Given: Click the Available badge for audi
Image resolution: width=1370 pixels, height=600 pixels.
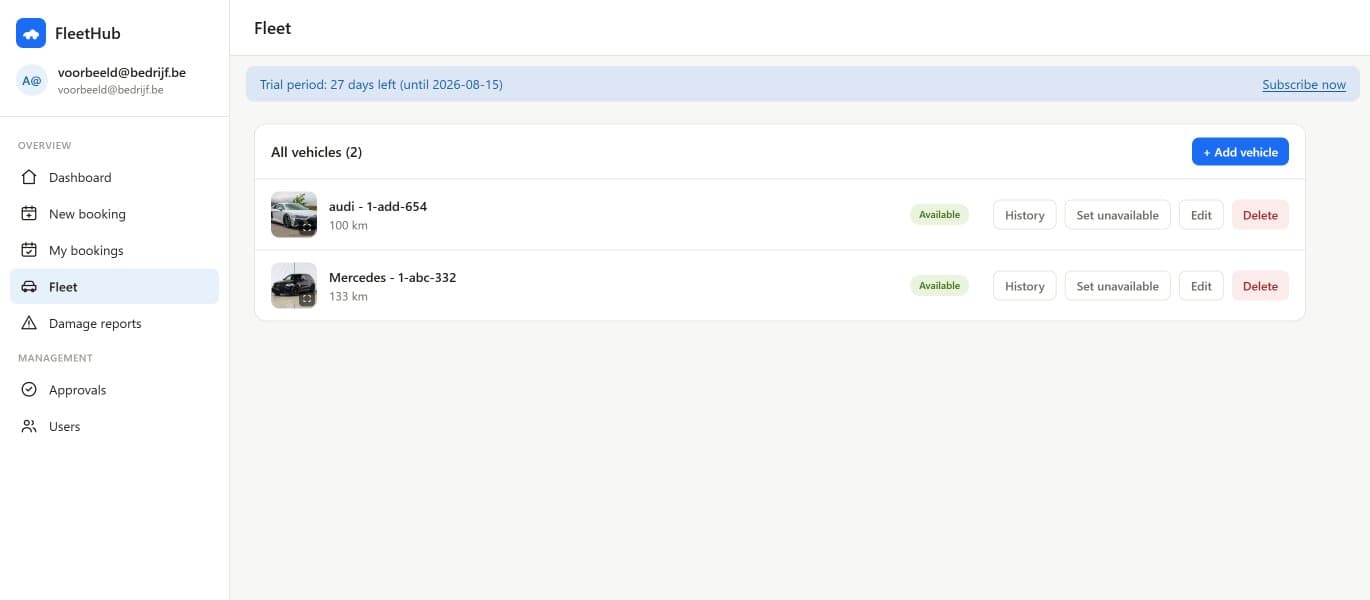Looking at the screenshot, I should [939, 215].
